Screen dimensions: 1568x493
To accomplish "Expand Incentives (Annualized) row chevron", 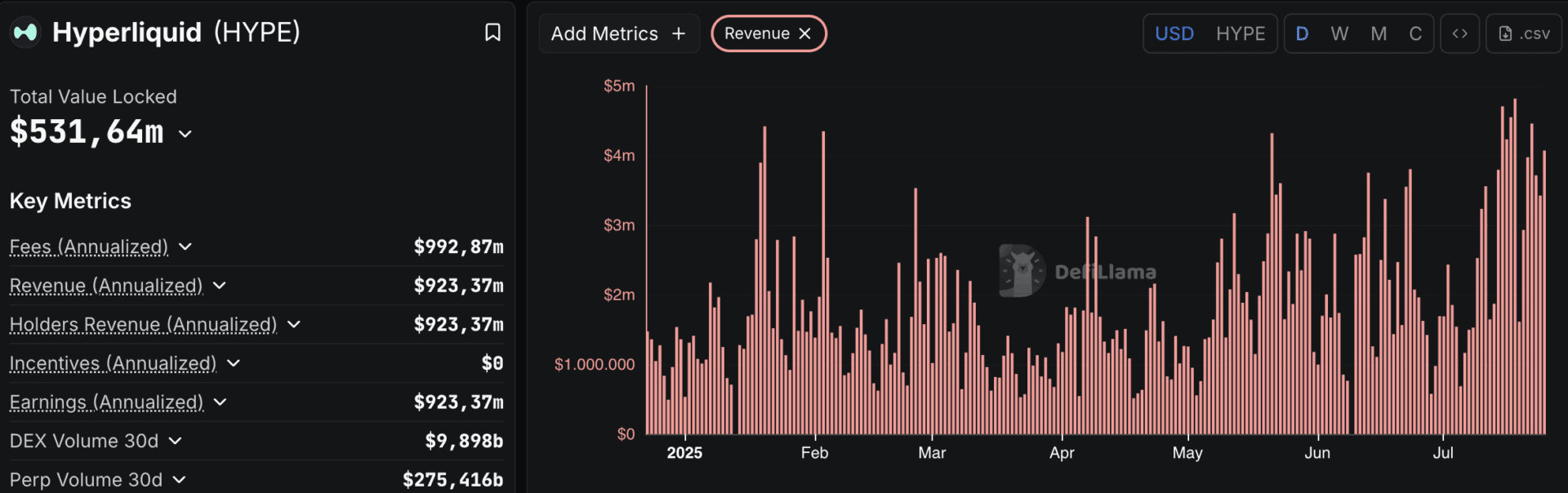I will click(234, 363).
